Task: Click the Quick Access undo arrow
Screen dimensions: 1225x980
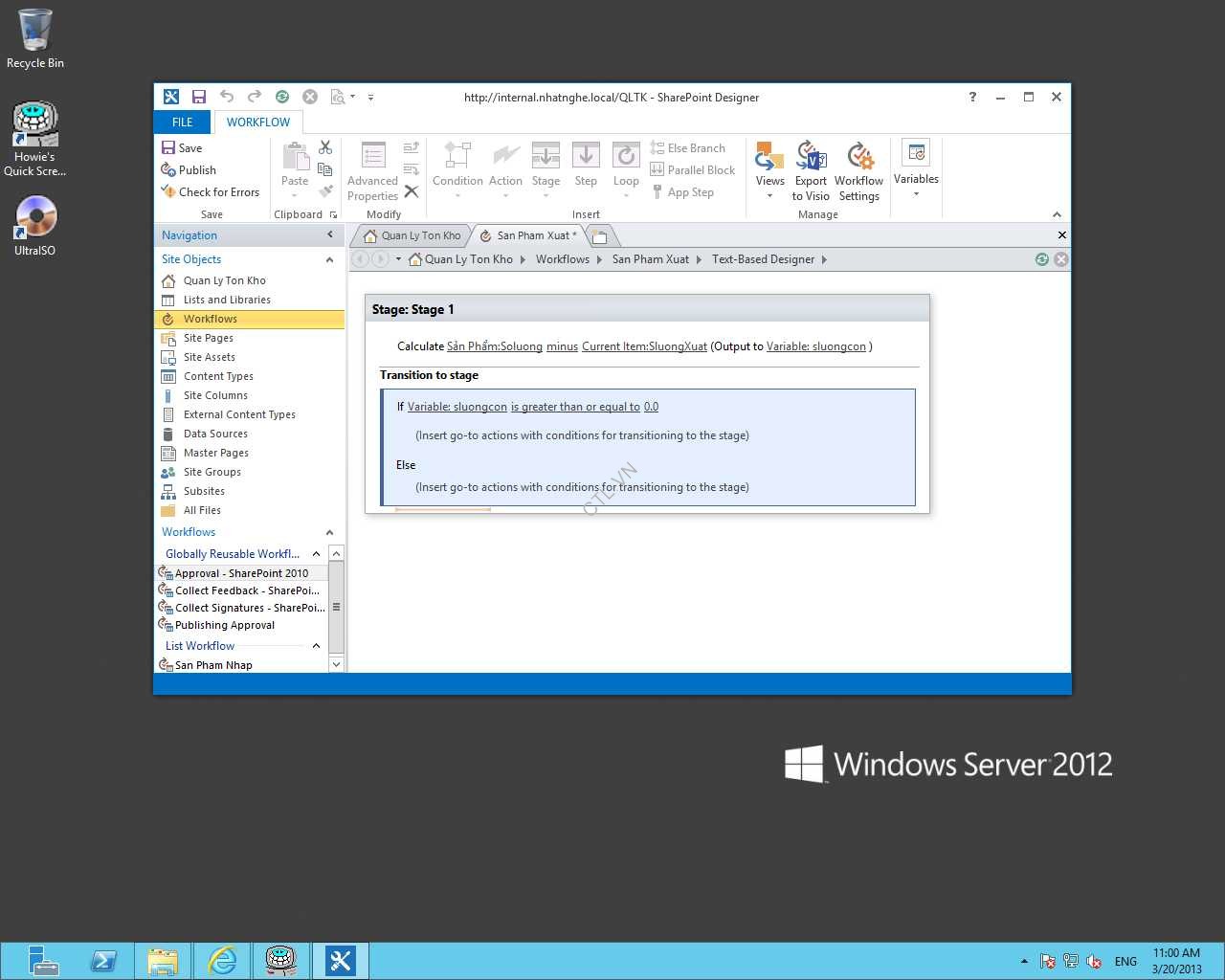Action: (x=227, y=97)
